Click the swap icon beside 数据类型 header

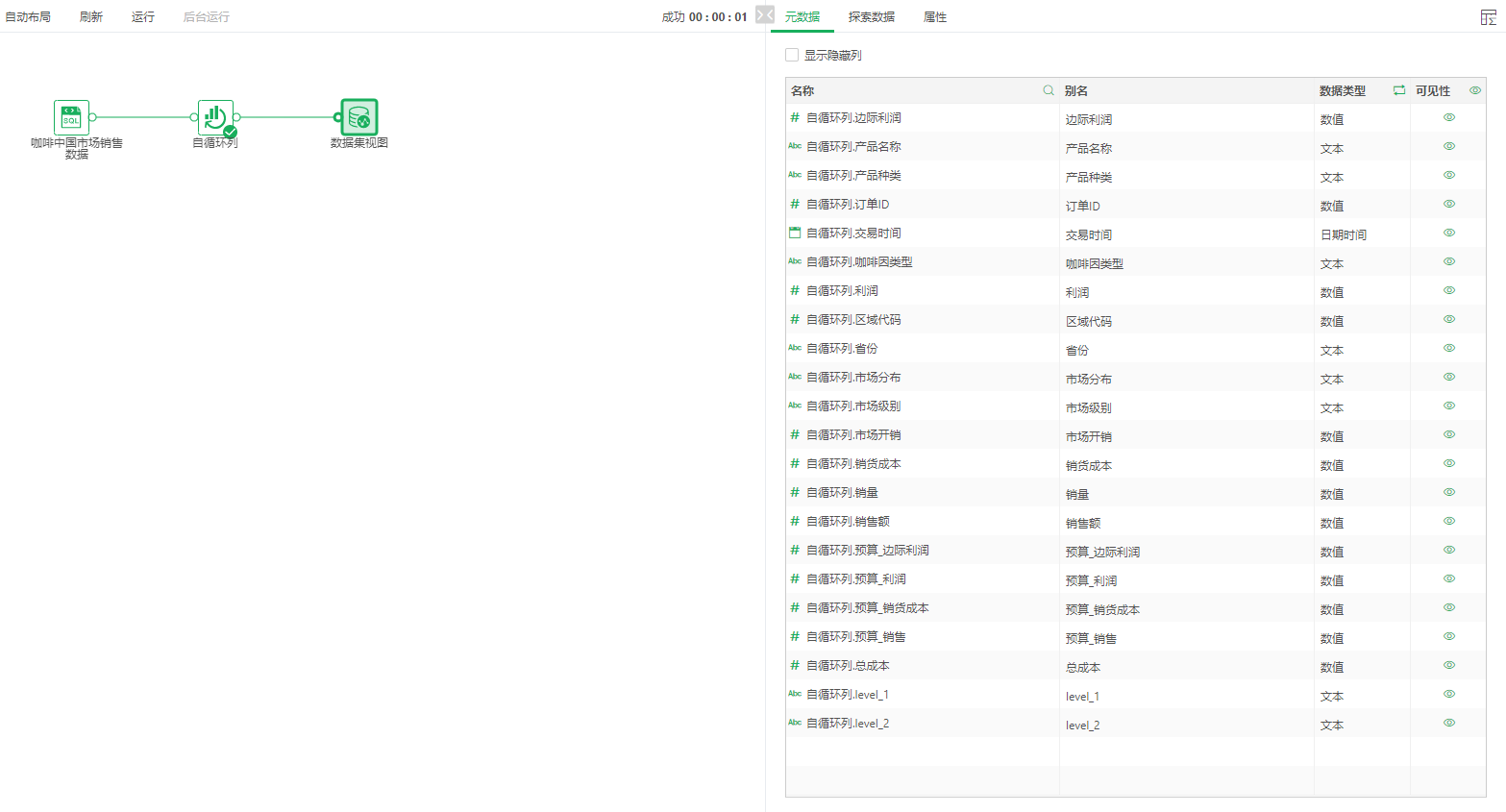tap(1399, 90)
